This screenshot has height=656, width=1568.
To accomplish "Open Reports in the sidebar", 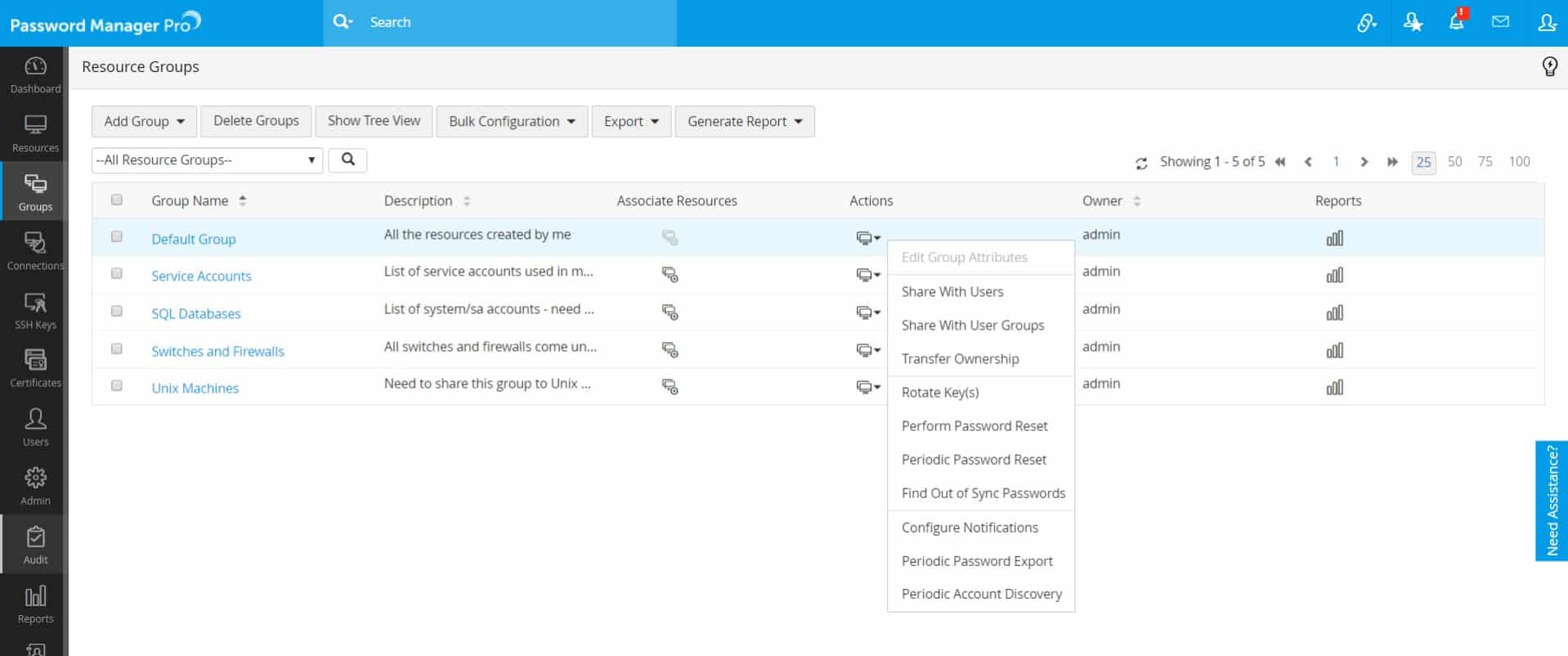I will [35, 604].
